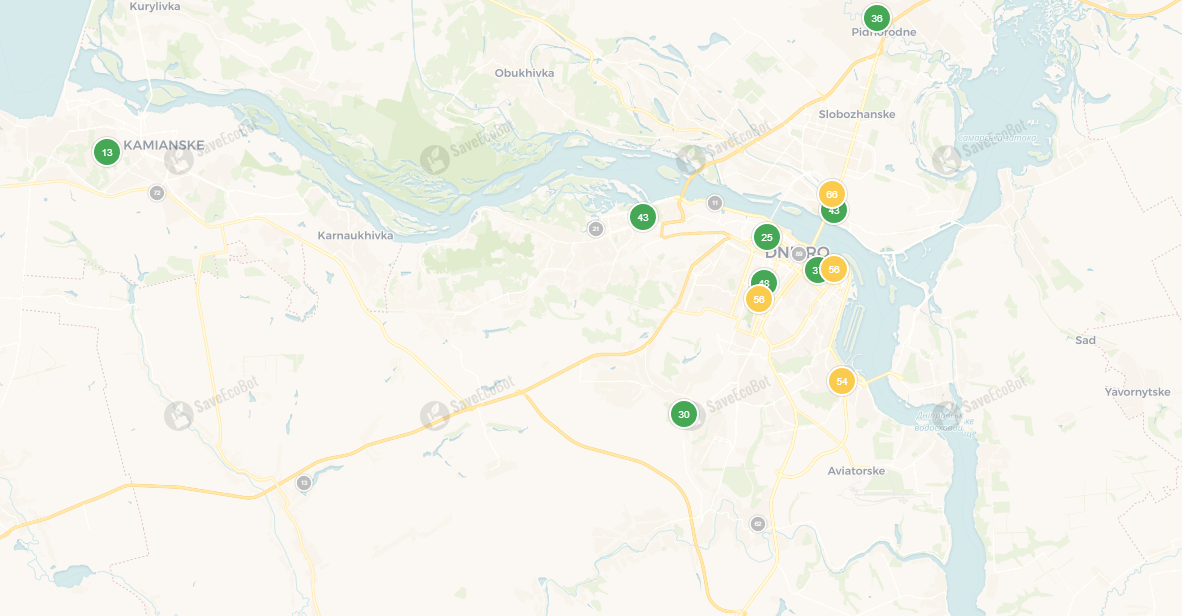Click the yellow 66 air quality marker
1182x616 pixels.
(831, 195)
